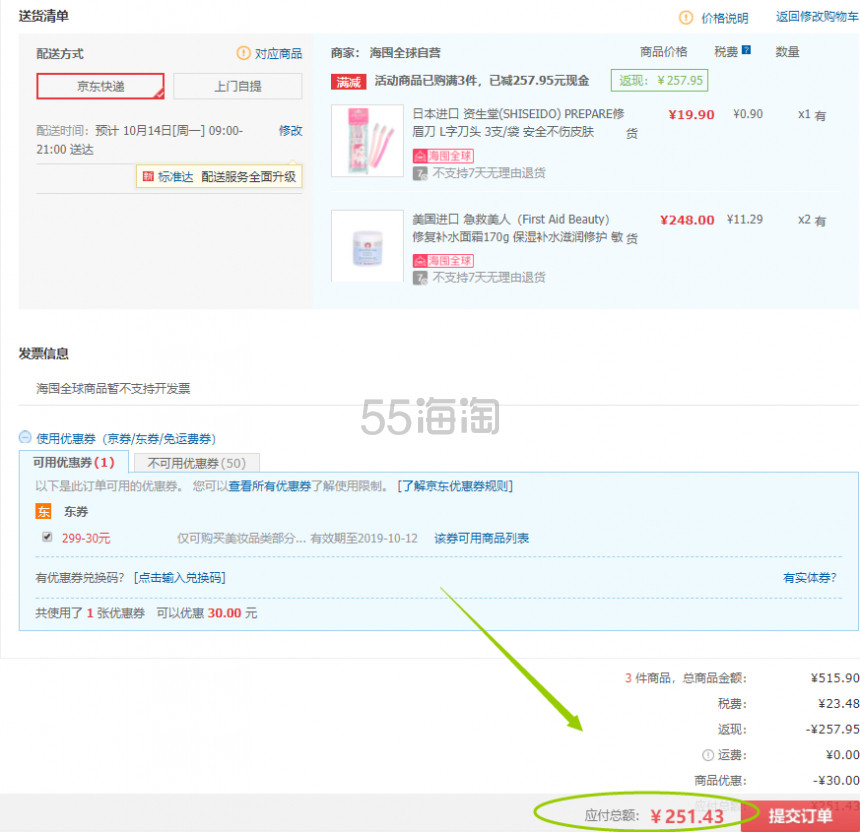Click 点击输入兑换码 link
The height and width of the screenshot is (832, 860).
[x=179, y=578]
